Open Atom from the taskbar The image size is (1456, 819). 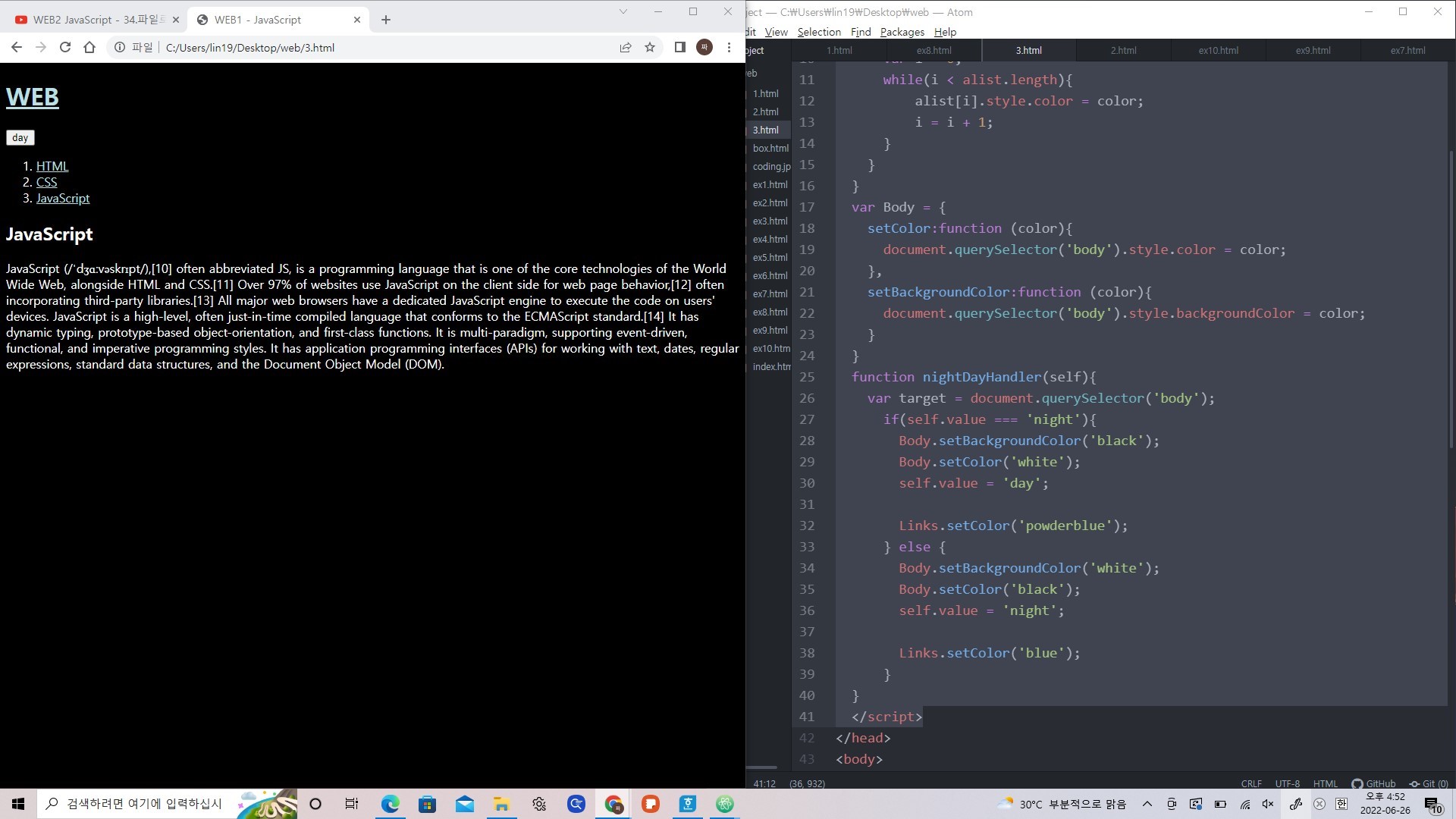(725, 804)
